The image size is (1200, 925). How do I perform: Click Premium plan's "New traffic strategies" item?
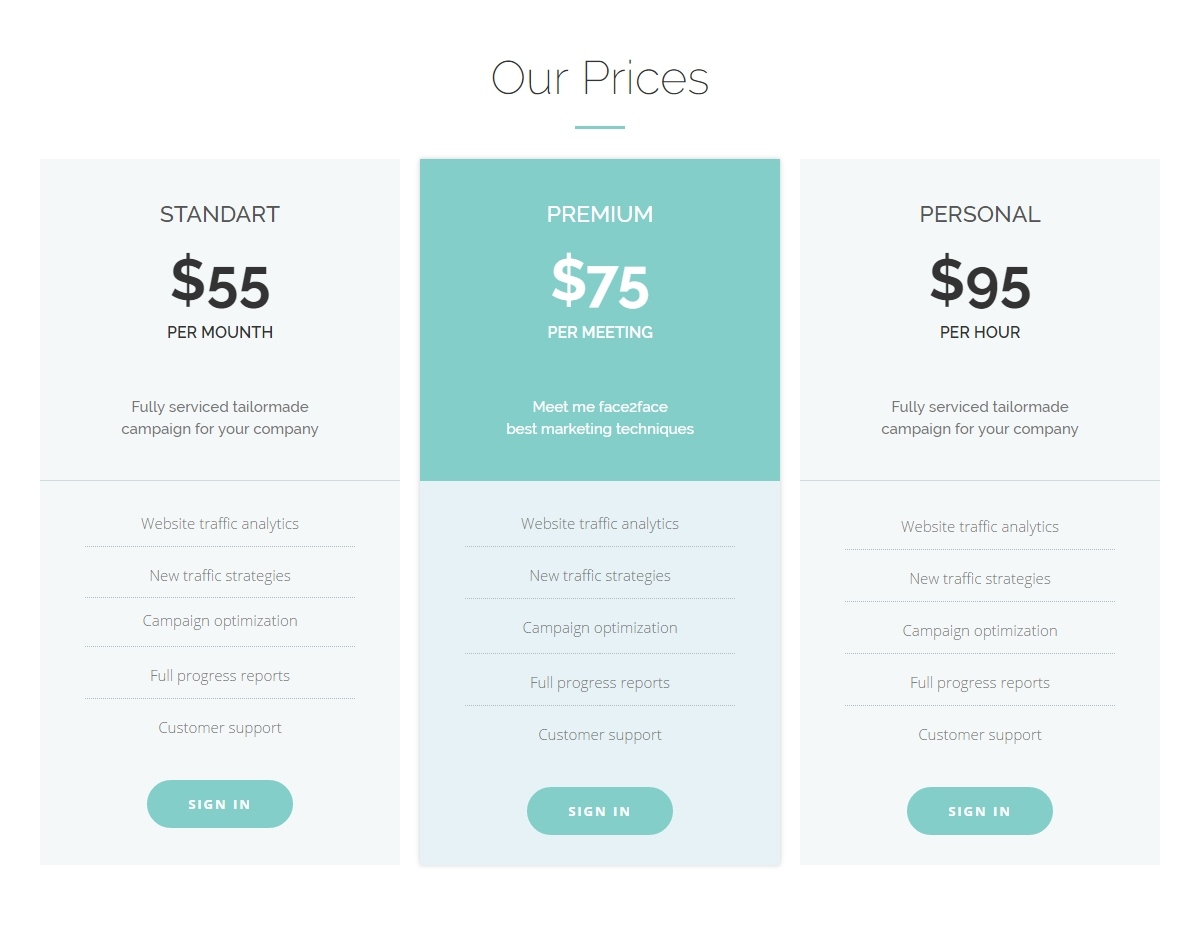(x=600, y=575)
